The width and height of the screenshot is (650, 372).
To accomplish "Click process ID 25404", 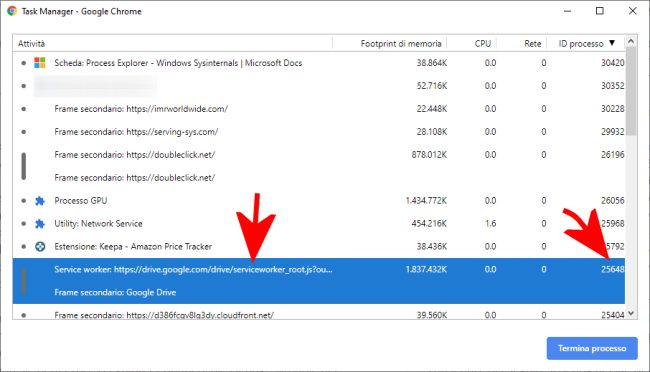I will point(613,315).
